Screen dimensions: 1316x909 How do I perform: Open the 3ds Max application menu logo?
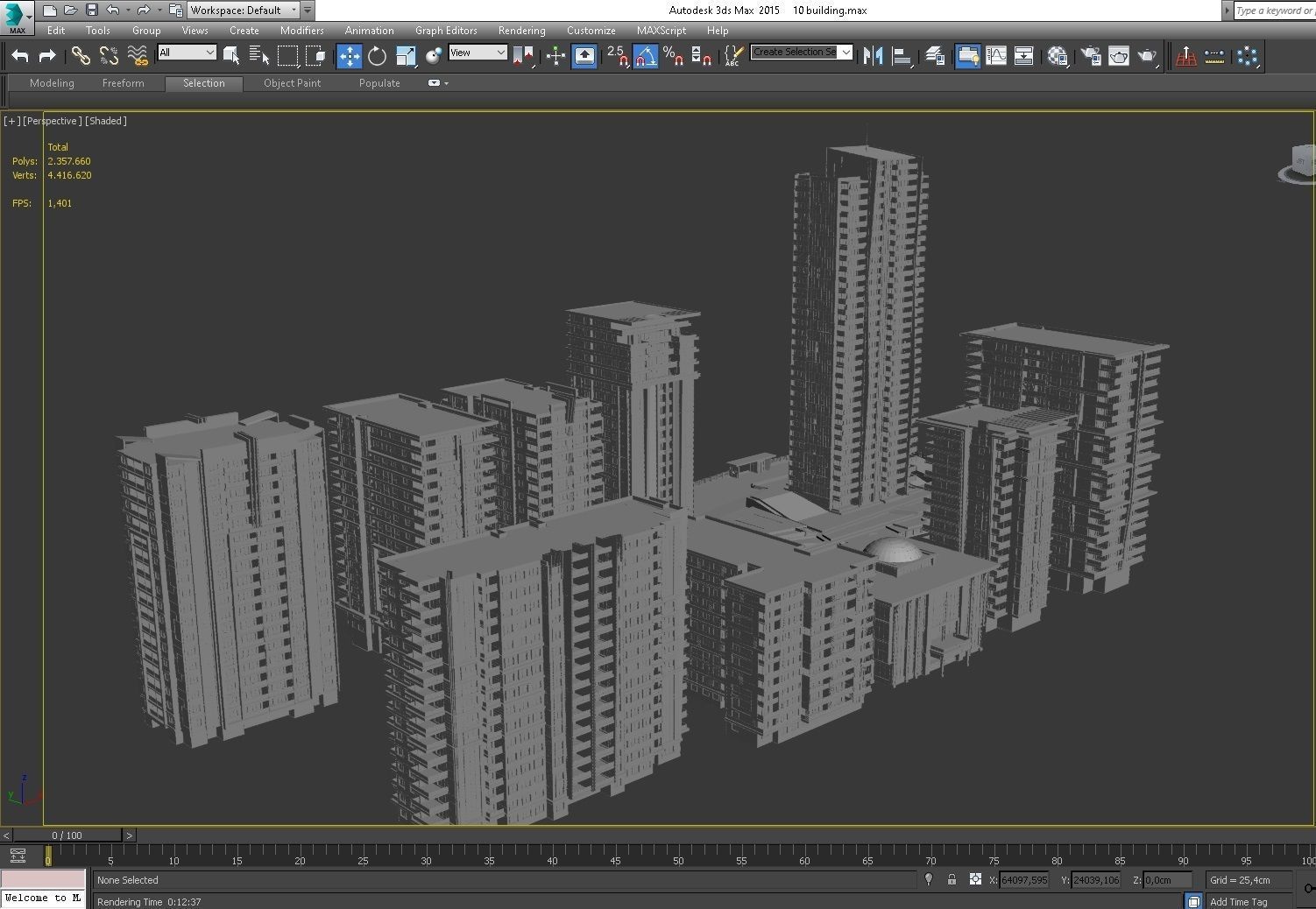pos(16,16)
